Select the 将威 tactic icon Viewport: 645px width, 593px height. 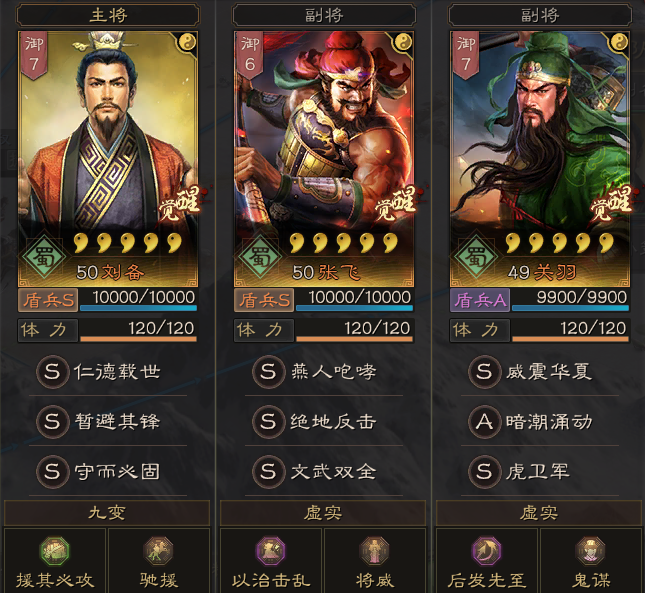click(x=374, y=551)
